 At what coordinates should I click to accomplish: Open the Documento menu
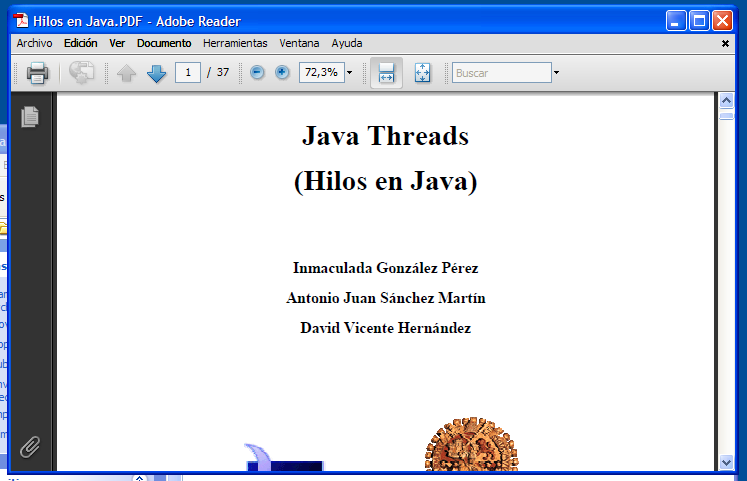(x=164, y=43)
